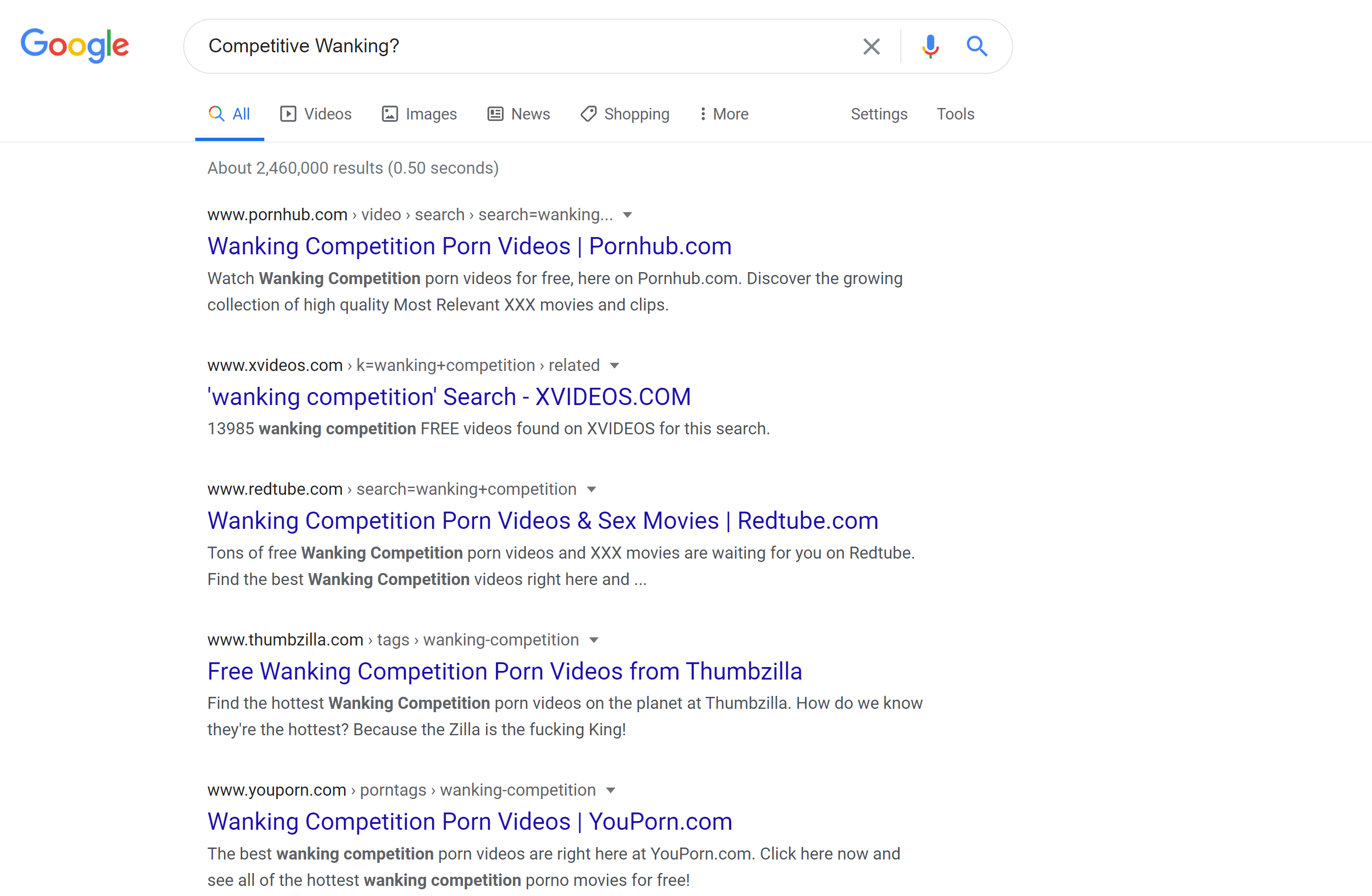Expand the Pornhub.com result options arrow
Screen dimensions: 1372x896
pos(627,215)
